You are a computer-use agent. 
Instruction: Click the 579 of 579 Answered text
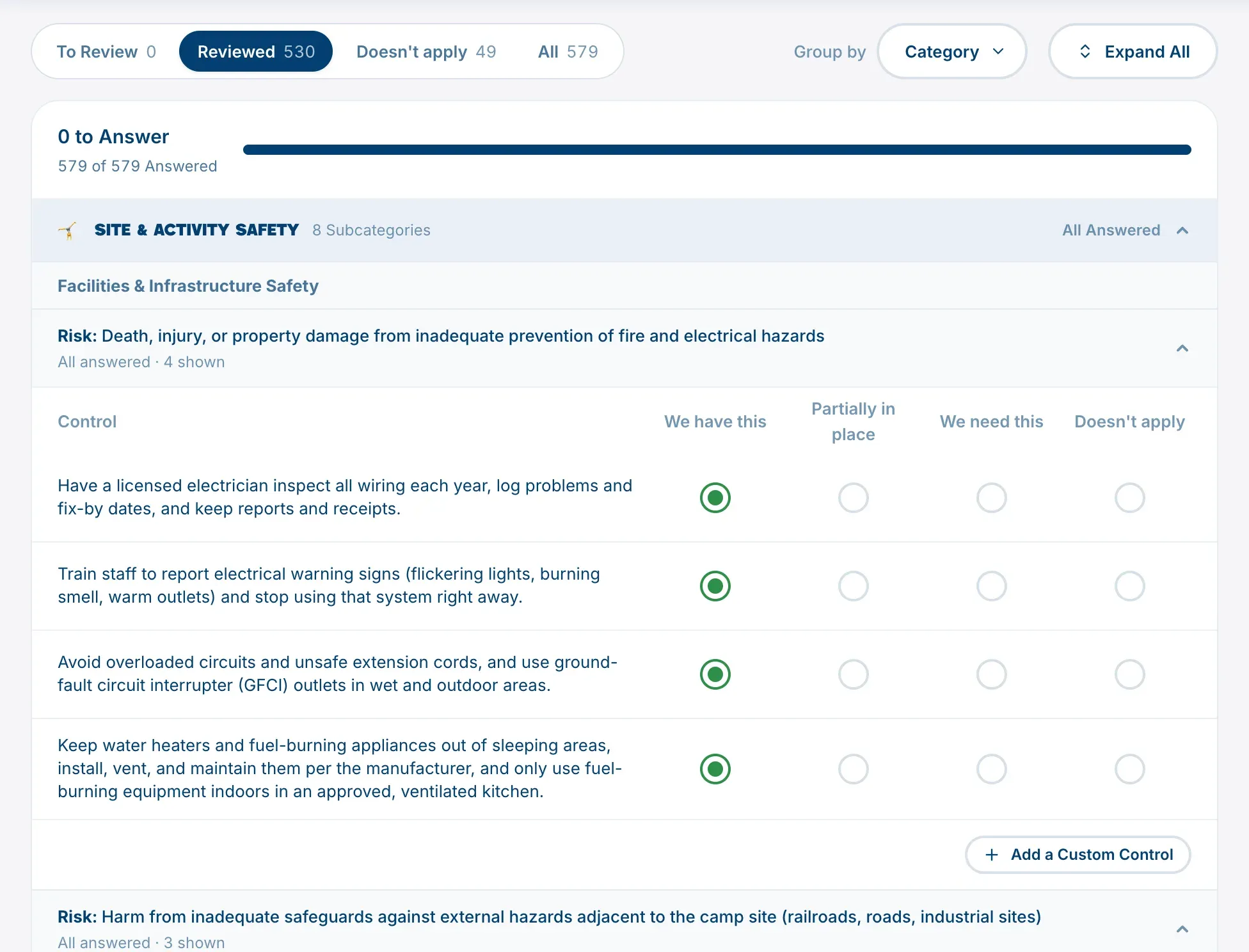(x=138, y=166)
